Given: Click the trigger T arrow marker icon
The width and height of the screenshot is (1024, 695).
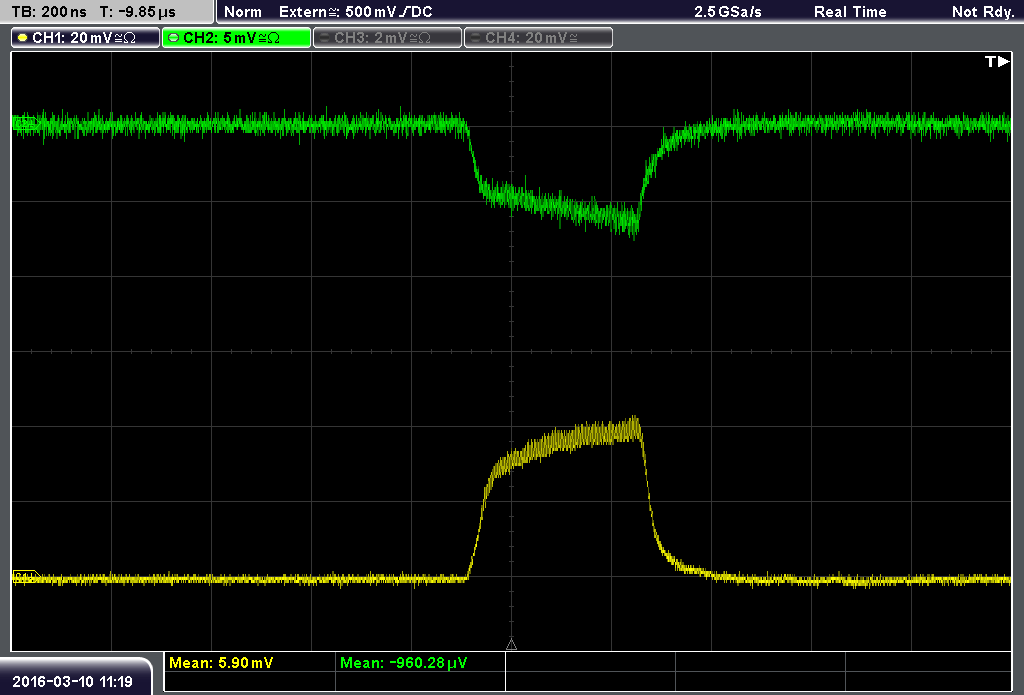Looking at the screenshot, I should coord(997,61).
